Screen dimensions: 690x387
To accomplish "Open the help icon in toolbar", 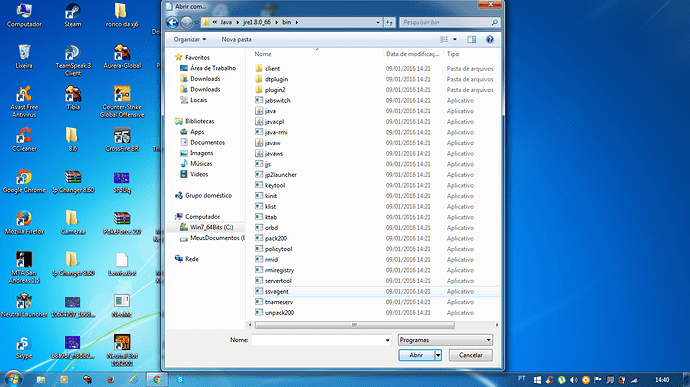I will tap(489, 39).
